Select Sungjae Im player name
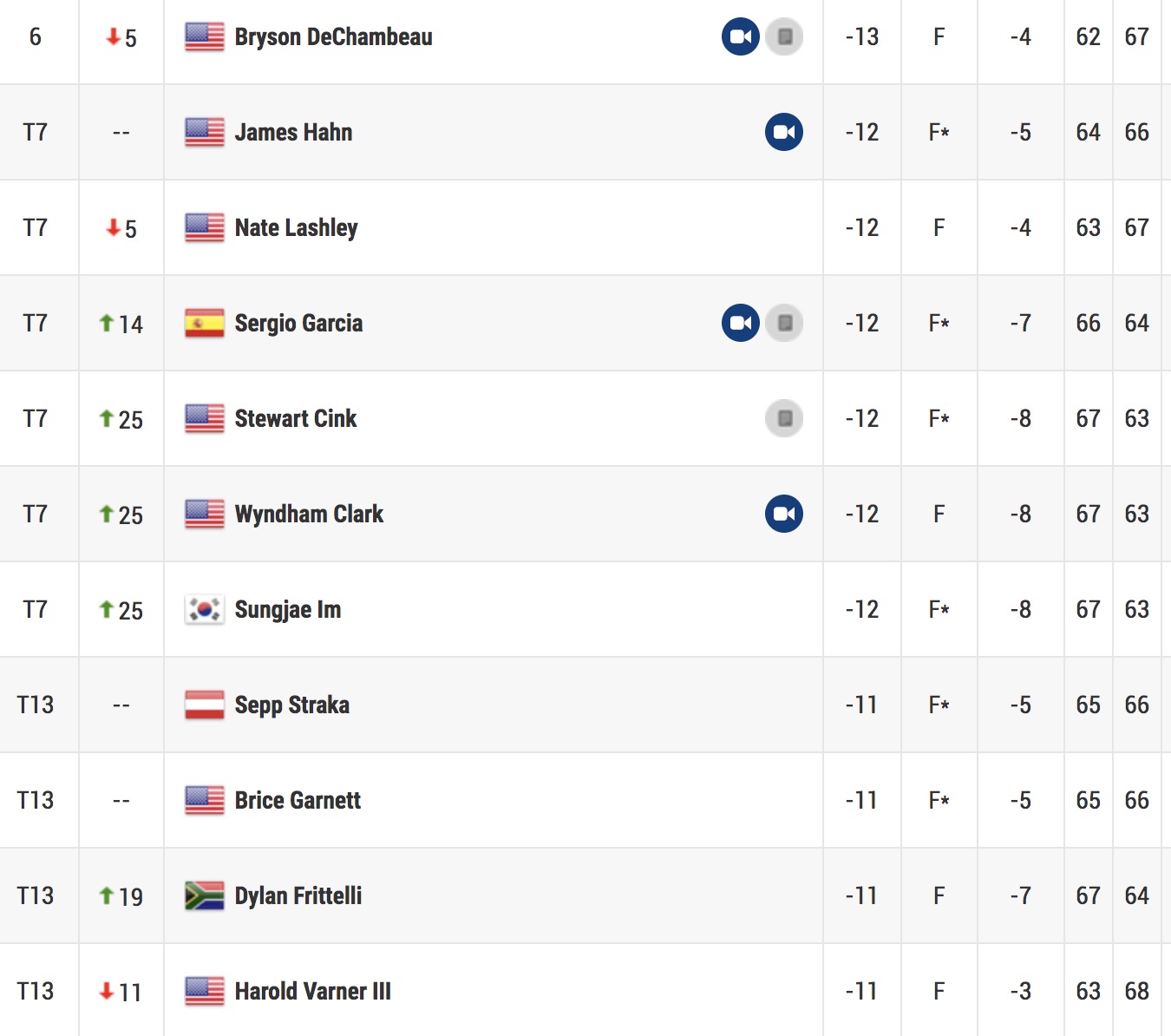This screenshot has height=1036, width=1171. pos(288,610)
